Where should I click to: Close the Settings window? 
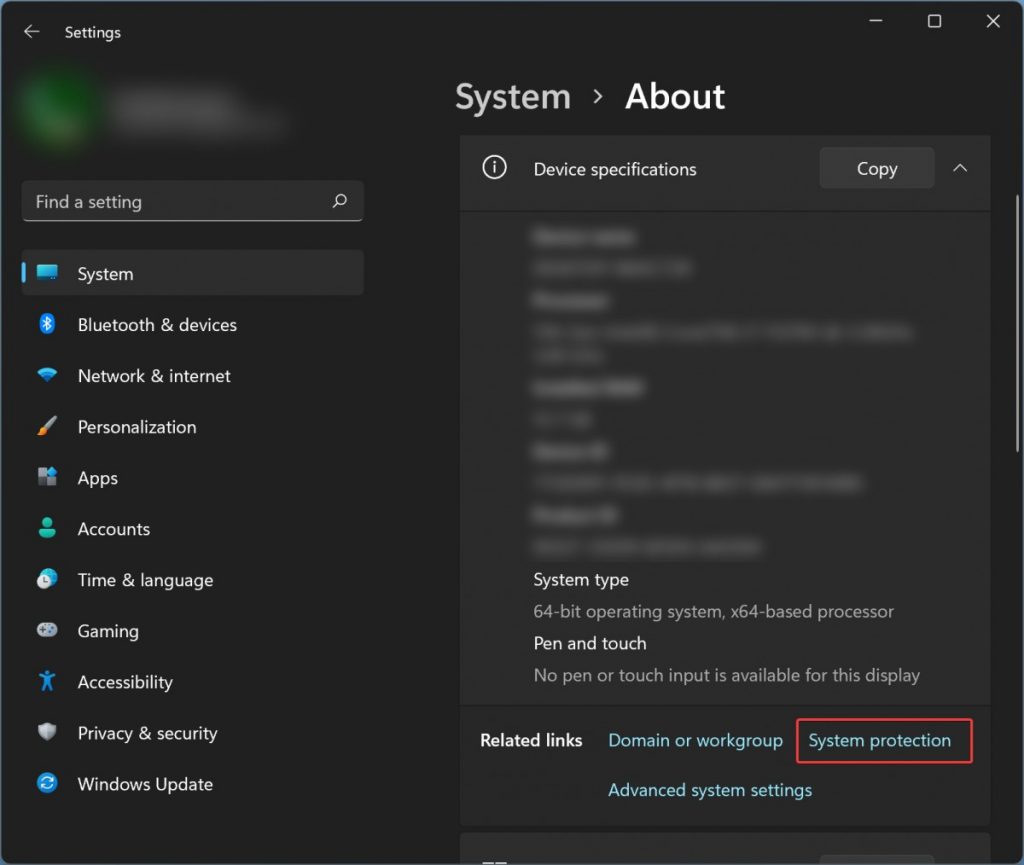click(993, 21)
